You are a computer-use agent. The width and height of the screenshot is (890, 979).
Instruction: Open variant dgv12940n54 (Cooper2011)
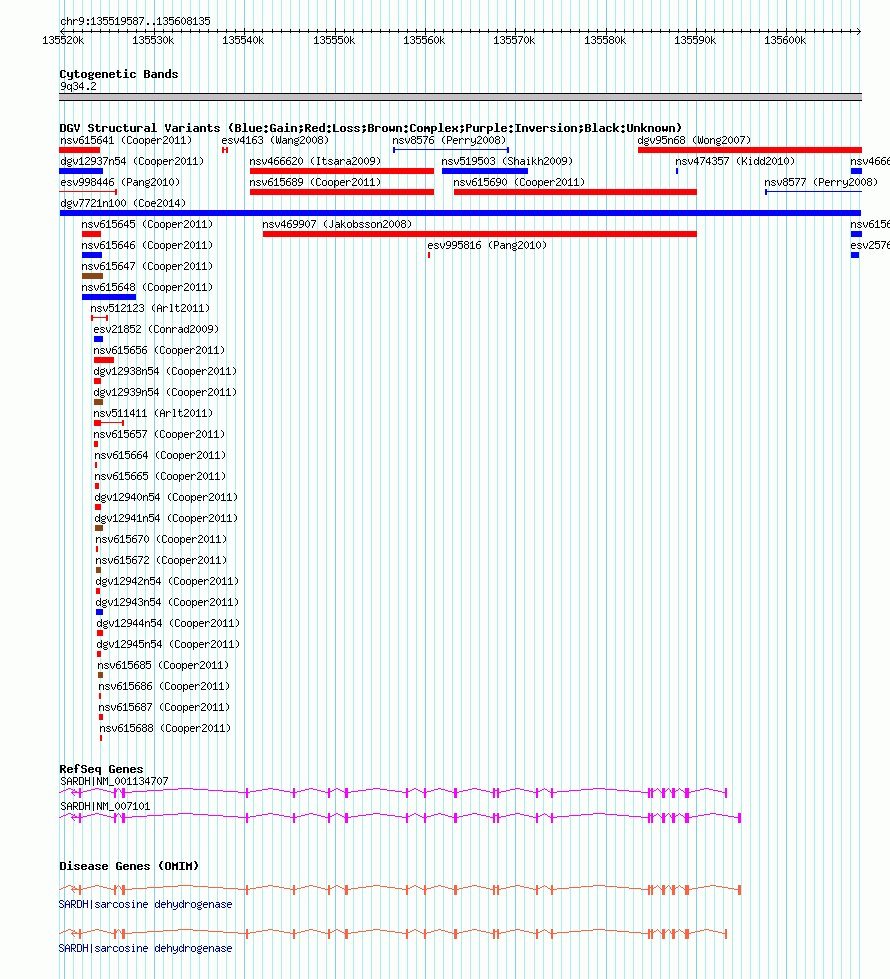[x=166, y=498]
